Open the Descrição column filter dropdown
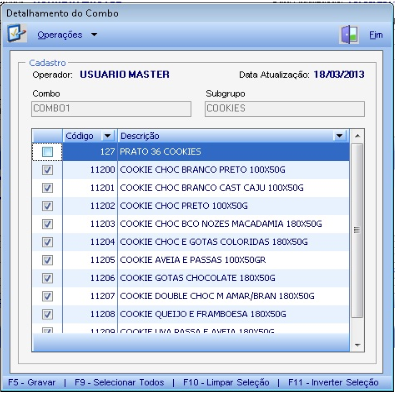395x395 pixels. [339, 136]
